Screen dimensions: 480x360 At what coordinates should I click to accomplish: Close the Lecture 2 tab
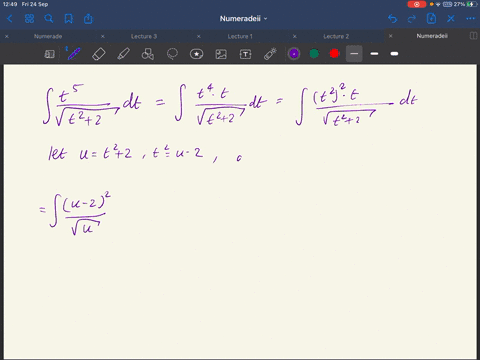point(295,36)
